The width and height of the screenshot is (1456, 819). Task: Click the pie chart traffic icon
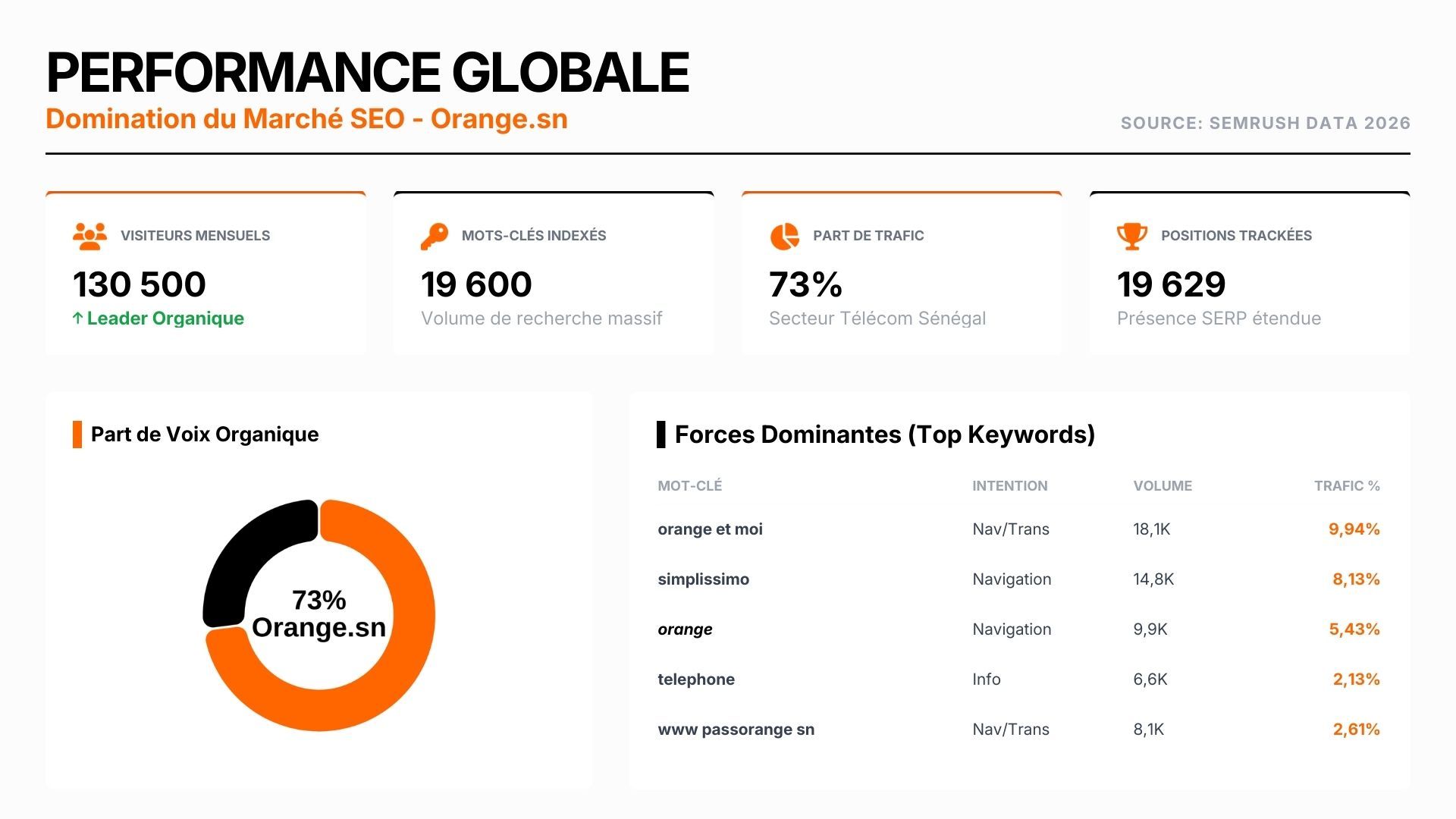tap(785, 236)
